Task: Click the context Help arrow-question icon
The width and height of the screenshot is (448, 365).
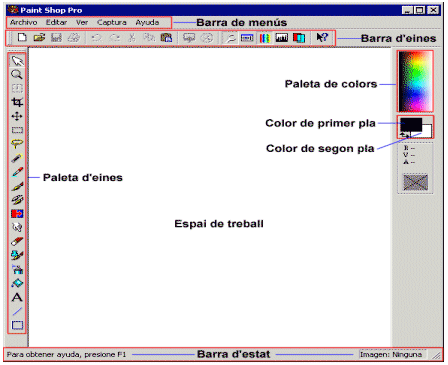Action: click(x=322, y=37)
